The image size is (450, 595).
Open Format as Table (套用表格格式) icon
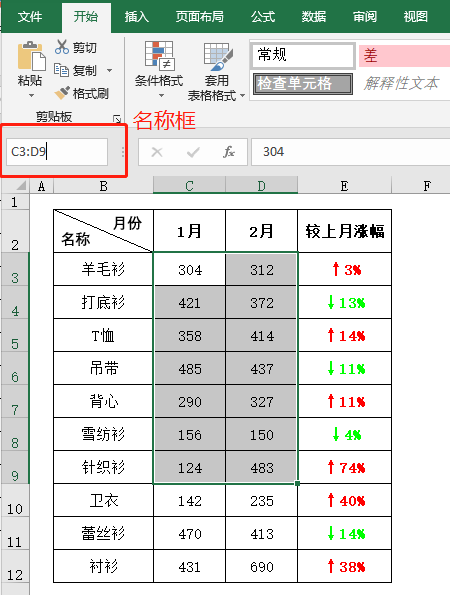[x=217, y=57]
